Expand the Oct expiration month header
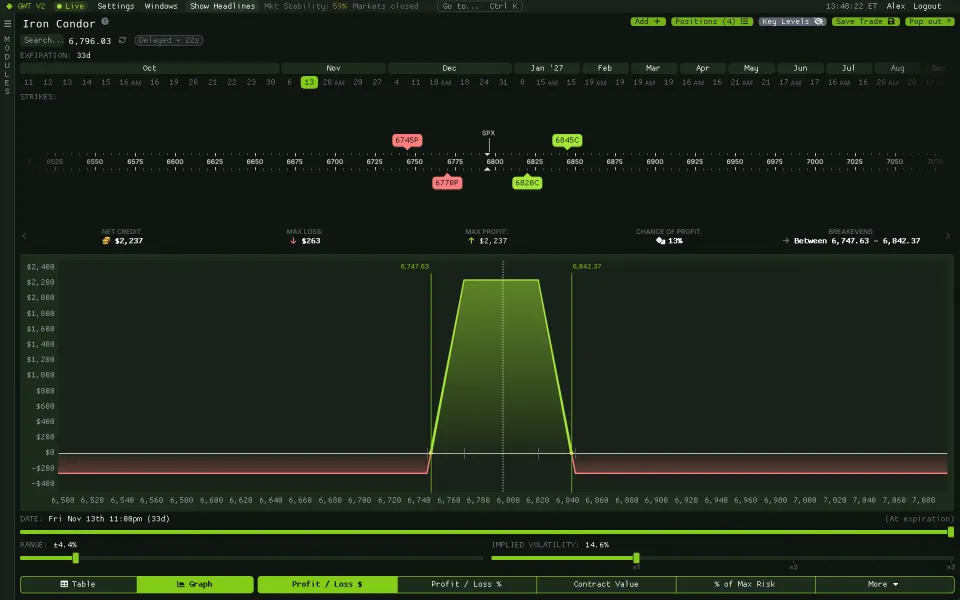The height and width of the screenshot is (600, 960). pyautogui.click(x=149, y=68)
